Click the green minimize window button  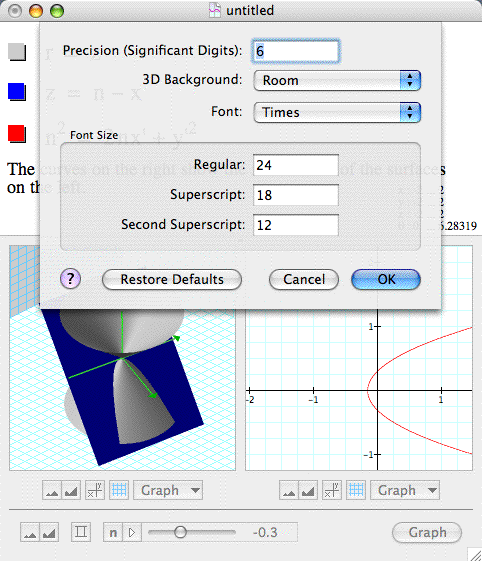57,11
